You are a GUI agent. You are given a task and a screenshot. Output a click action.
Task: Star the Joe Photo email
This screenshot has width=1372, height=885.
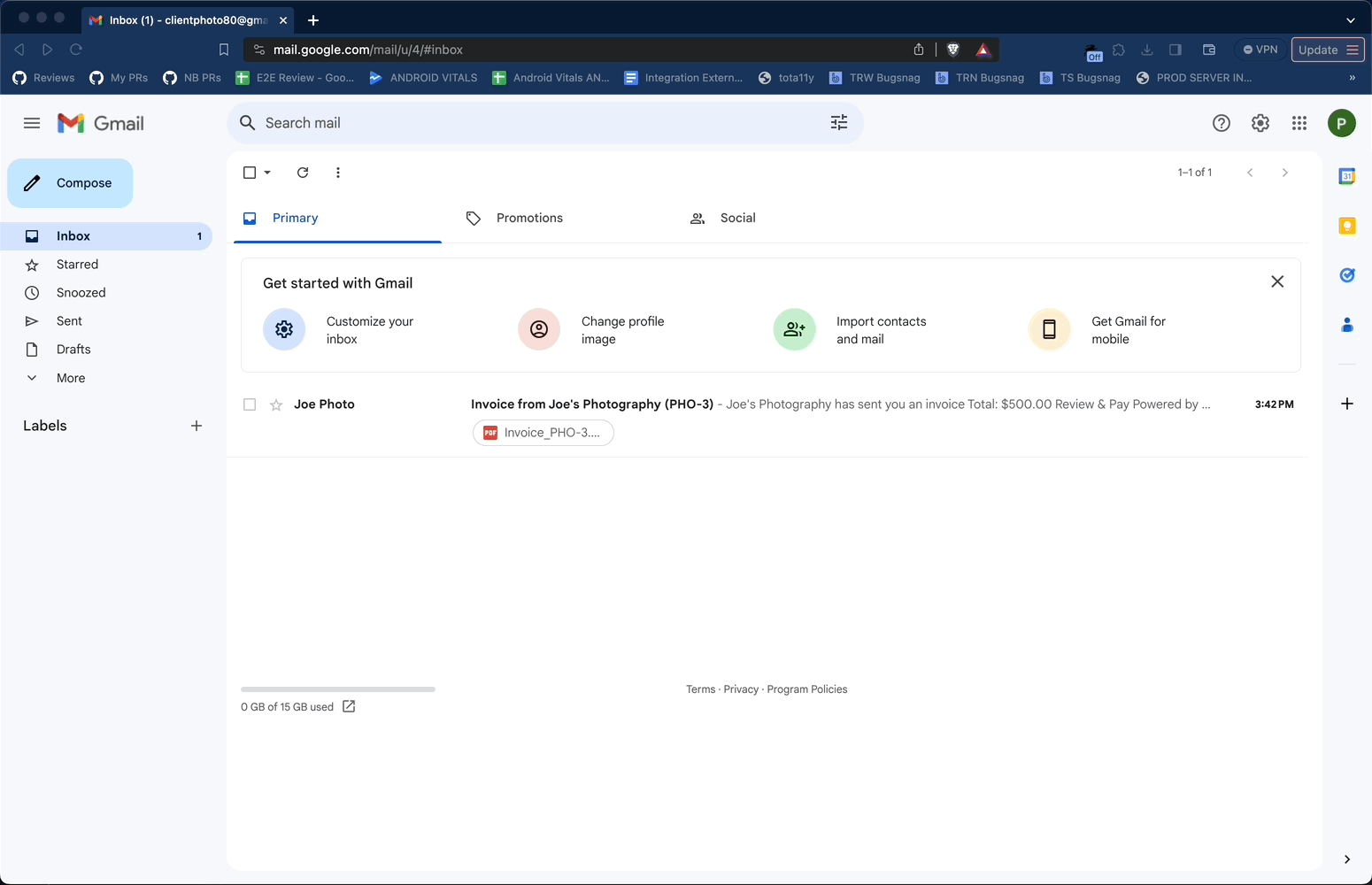click(x=276, y=404)
